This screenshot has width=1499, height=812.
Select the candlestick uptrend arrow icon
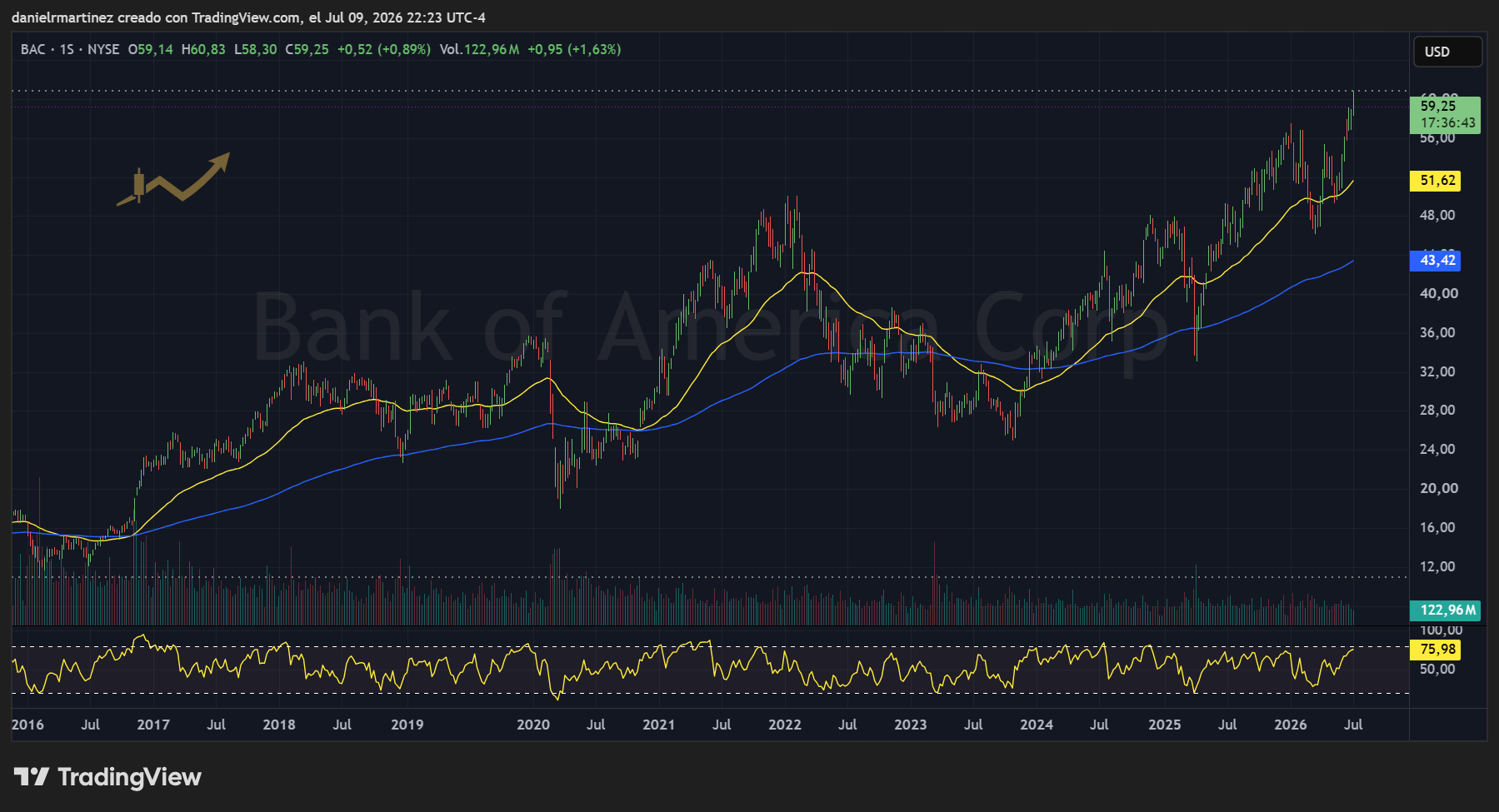click(173, 178)
